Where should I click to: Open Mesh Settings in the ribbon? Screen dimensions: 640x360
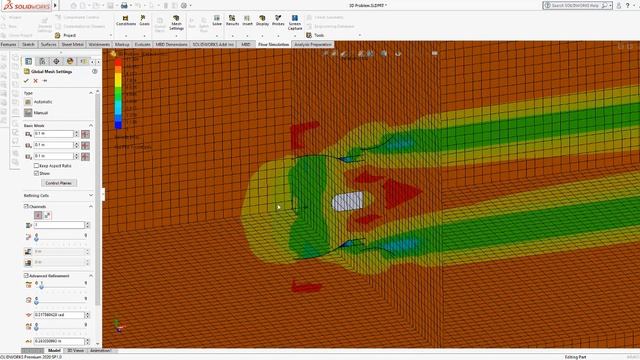coord(176,22)
